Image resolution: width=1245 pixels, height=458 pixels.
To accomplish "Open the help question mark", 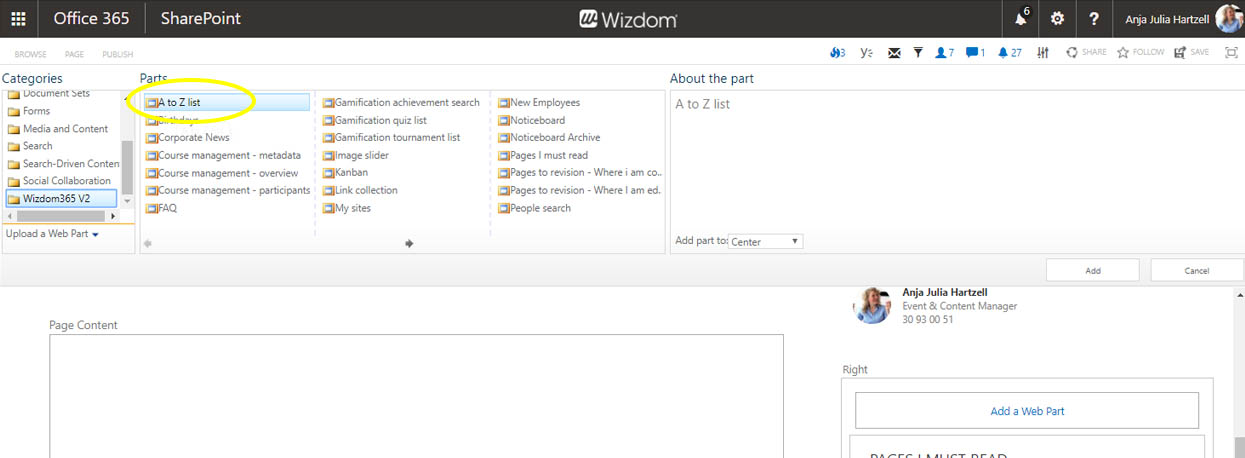I will click(1094, 19).
